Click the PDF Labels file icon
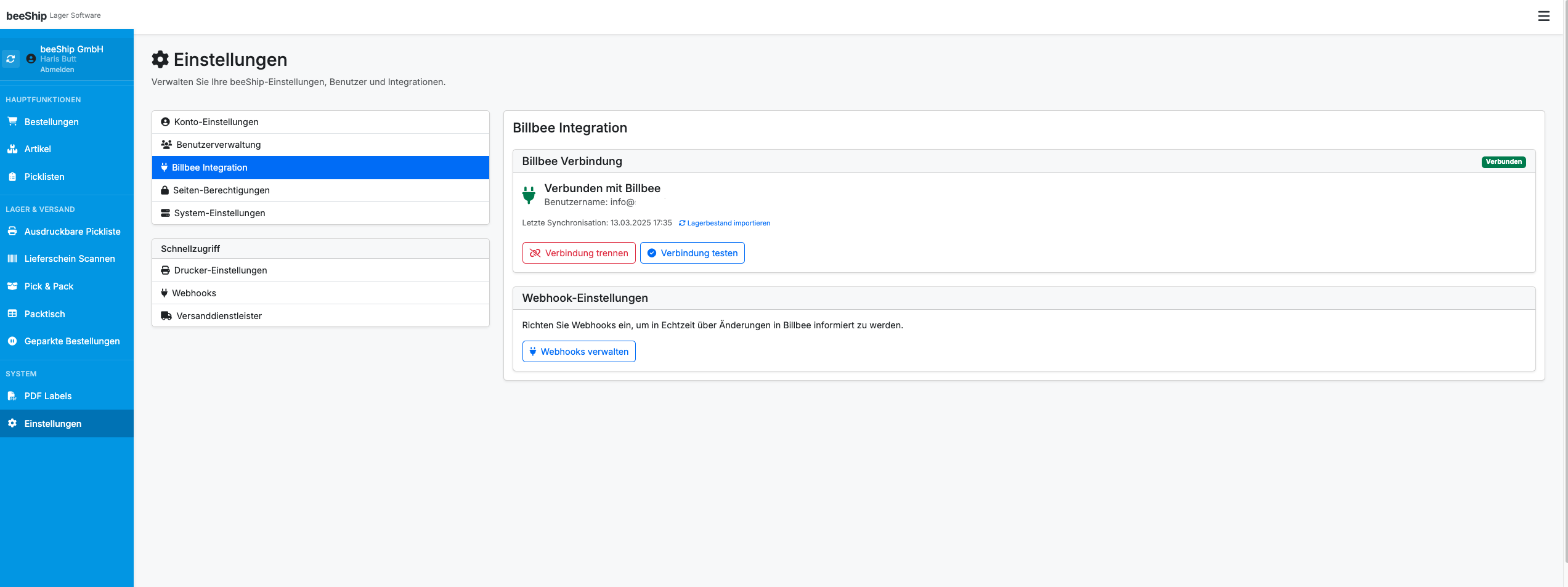Viewport: 1568px width, 587px height. 12,396
